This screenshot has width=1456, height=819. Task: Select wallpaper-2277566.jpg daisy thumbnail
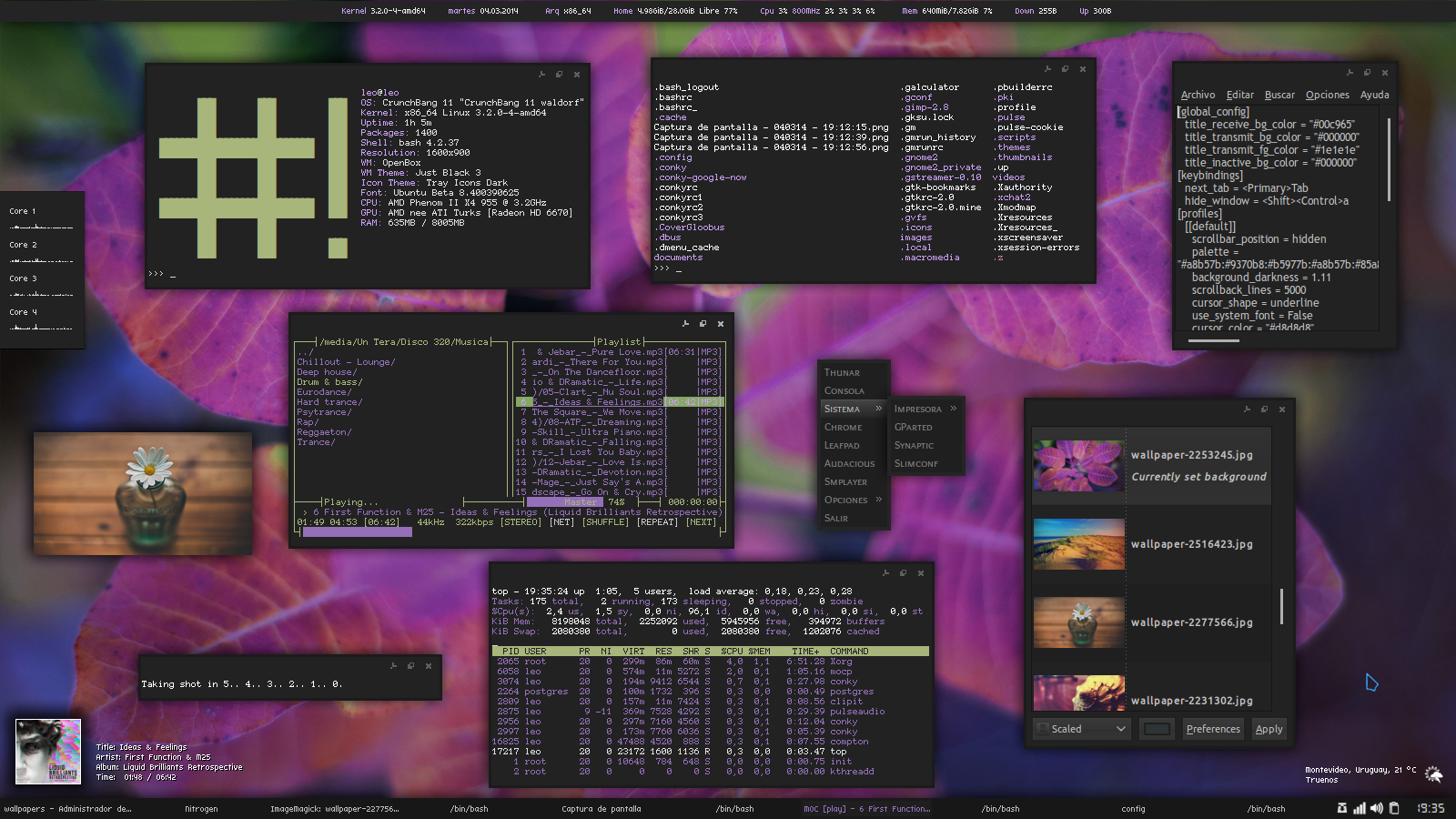pos(1079,622)
